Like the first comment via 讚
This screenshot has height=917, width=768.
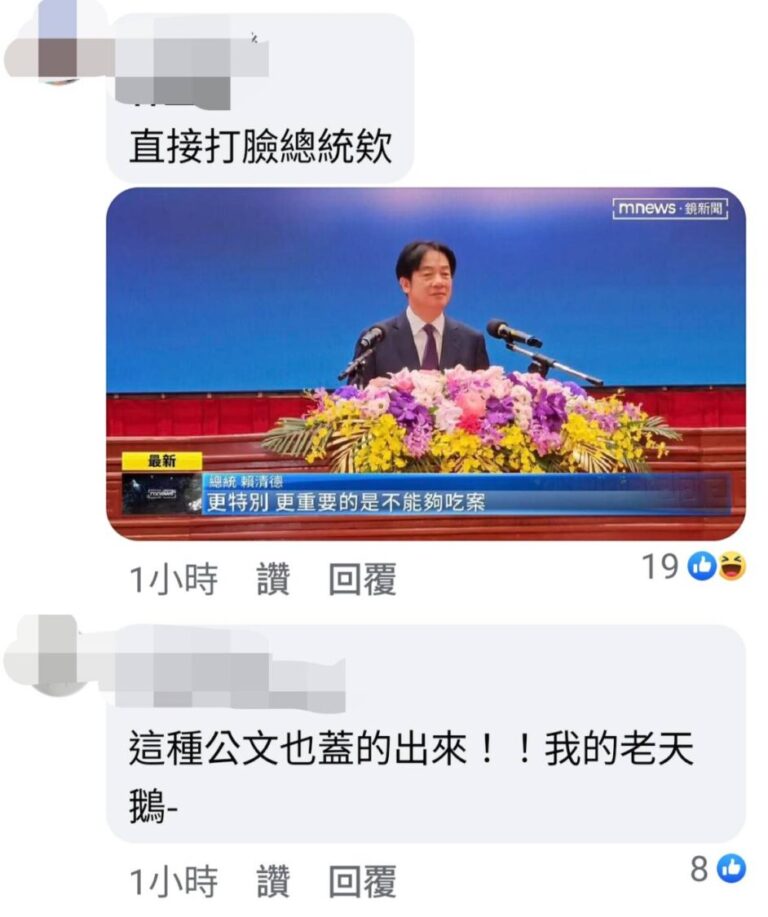(274, 579)
